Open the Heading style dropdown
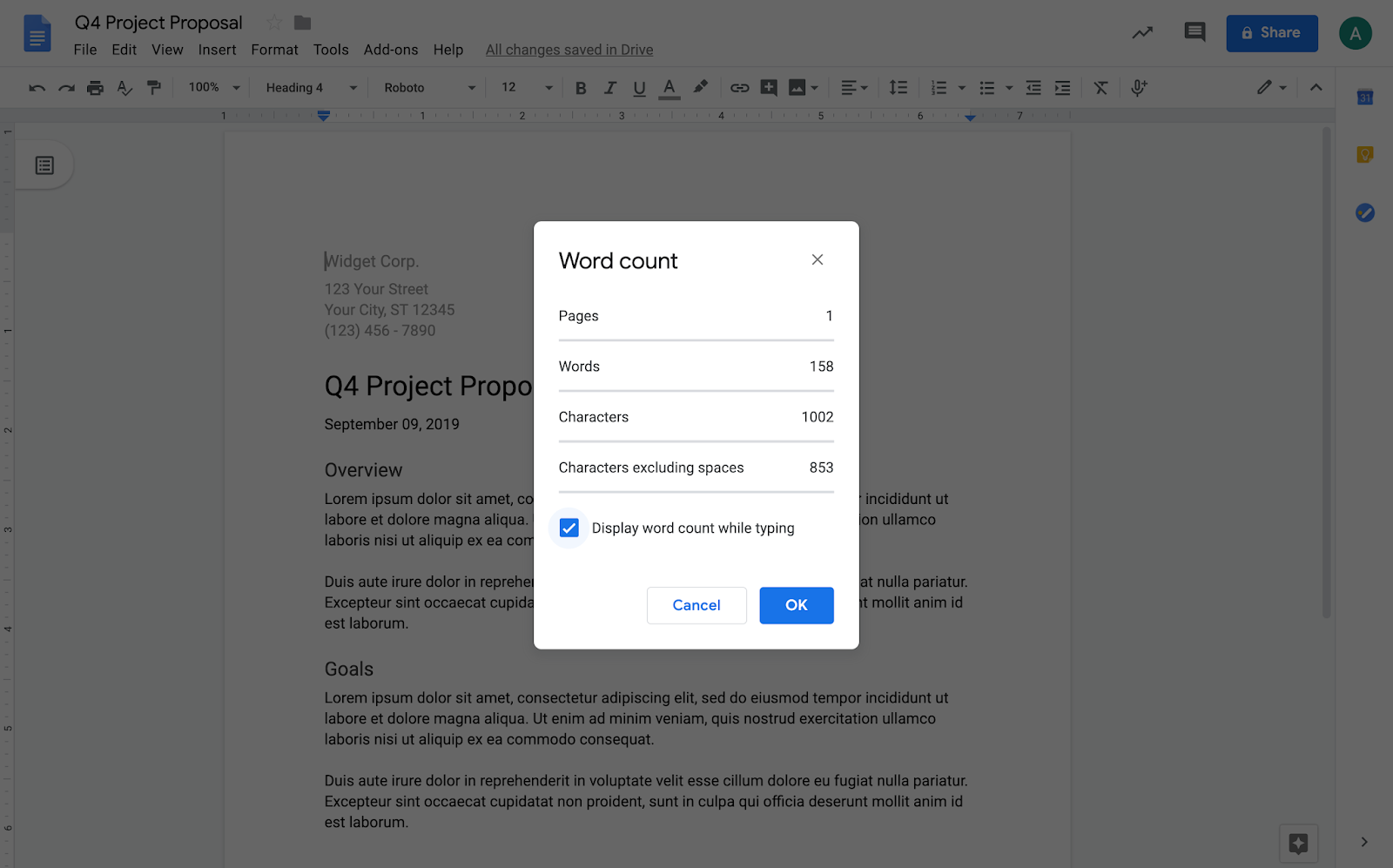 point(300,87)
